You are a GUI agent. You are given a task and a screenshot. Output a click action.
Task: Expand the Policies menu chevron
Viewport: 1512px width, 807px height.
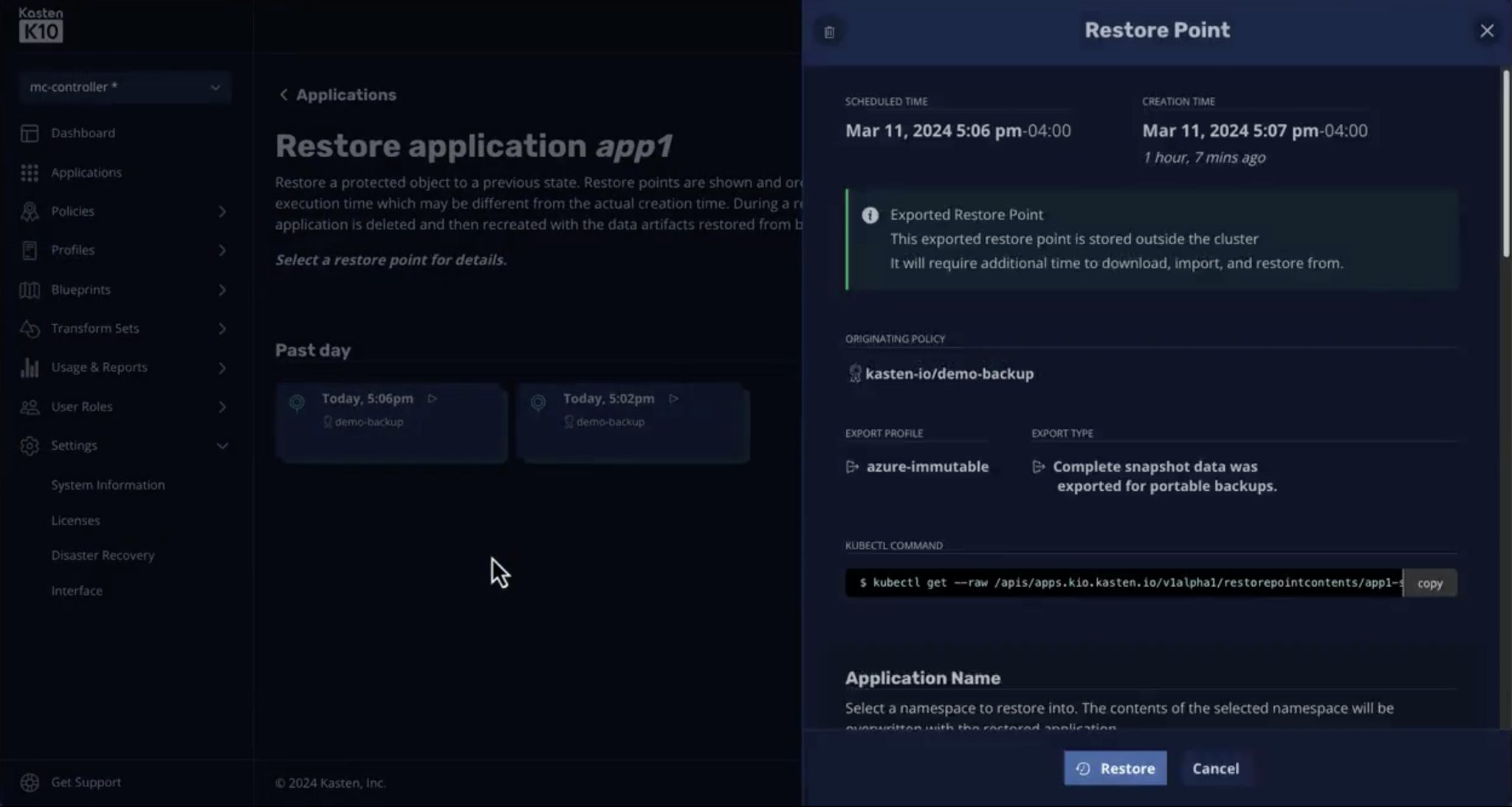pyautogui.click(x=221, y=212)
